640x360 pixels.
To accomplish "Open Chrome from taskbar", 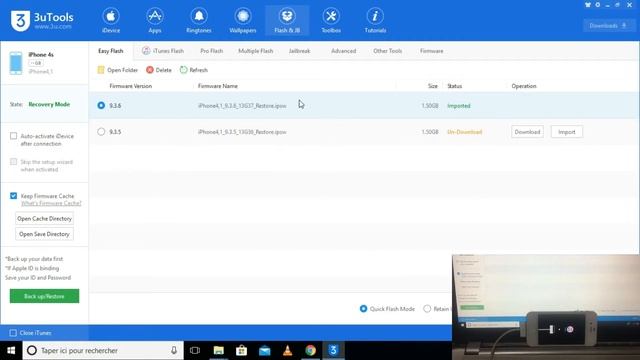I will (x=311, y=351).
